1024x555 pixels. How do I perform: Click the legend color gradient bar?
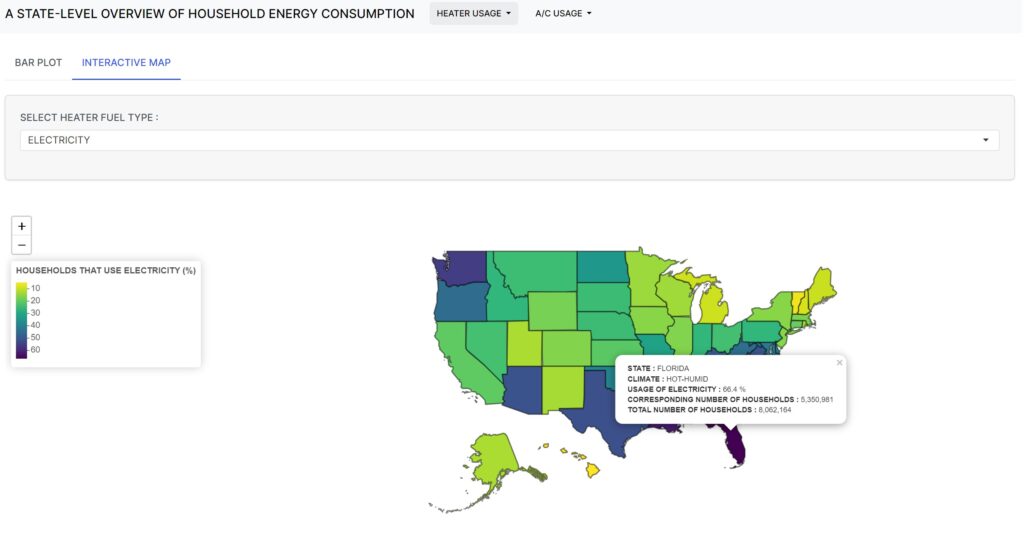click(x=22, y=320)
